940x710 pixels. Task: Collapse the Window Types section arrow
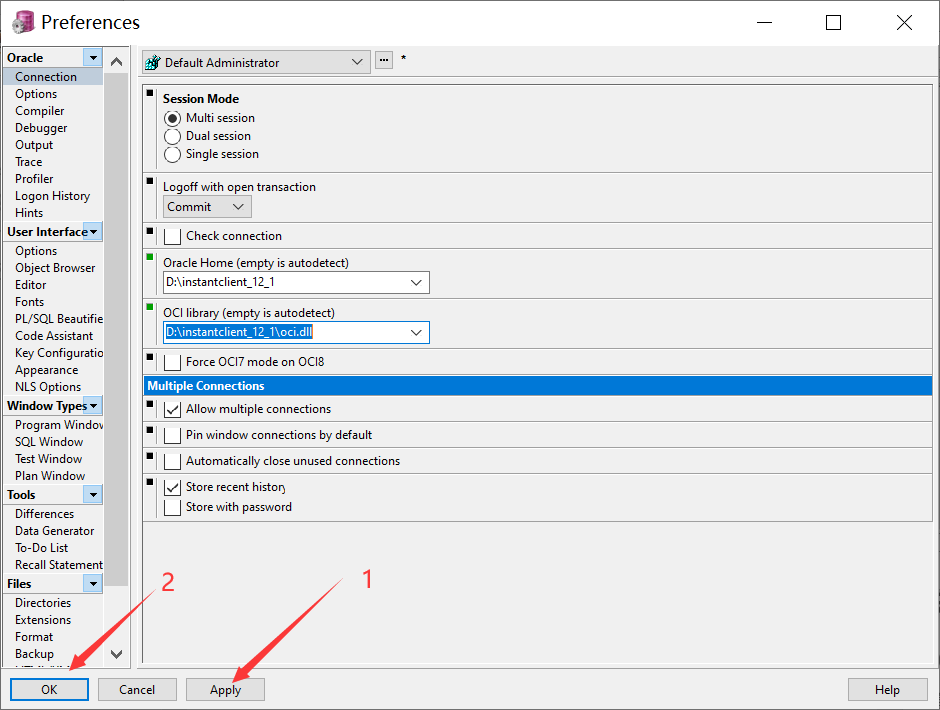tap(93, 405)
